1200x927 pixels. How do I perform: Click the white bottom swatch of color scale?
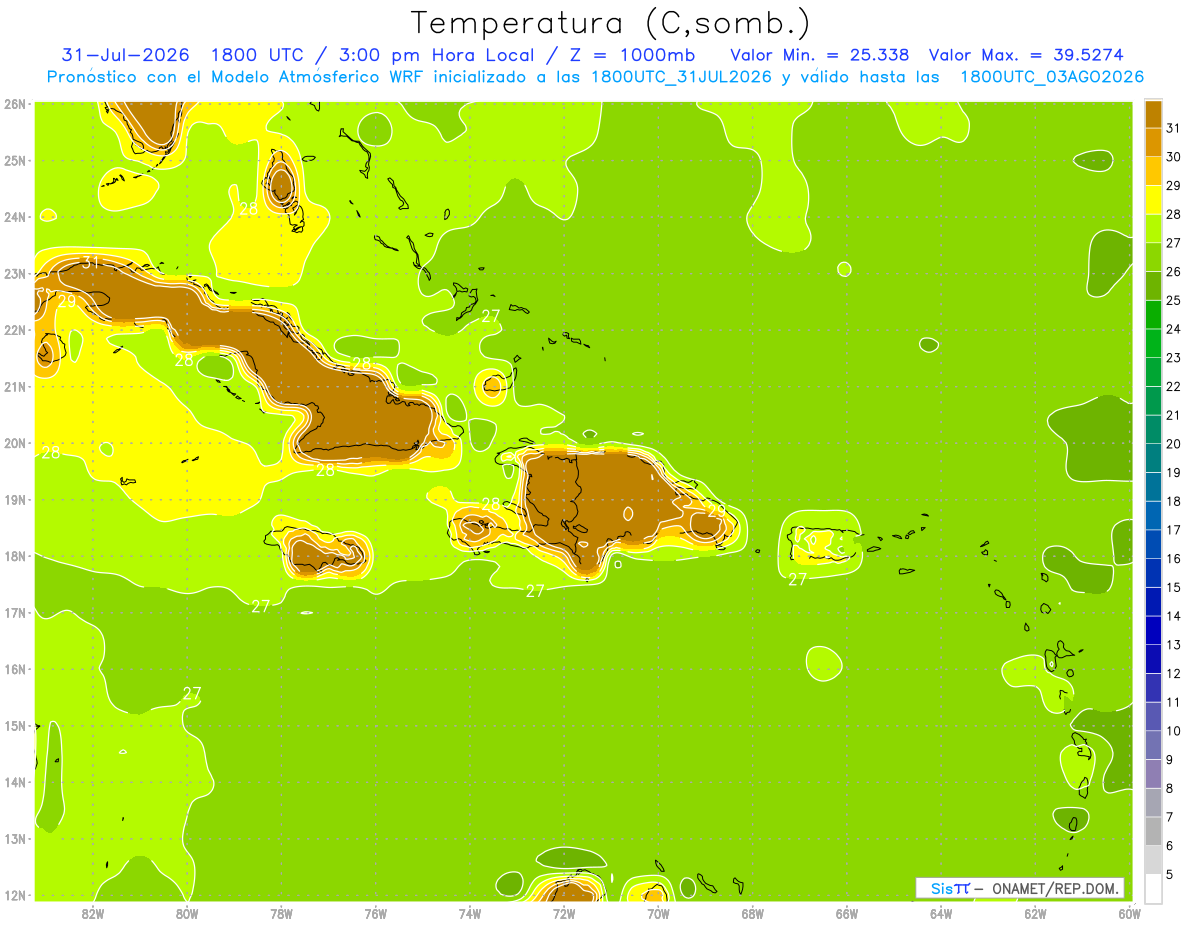pos(1153,888)
